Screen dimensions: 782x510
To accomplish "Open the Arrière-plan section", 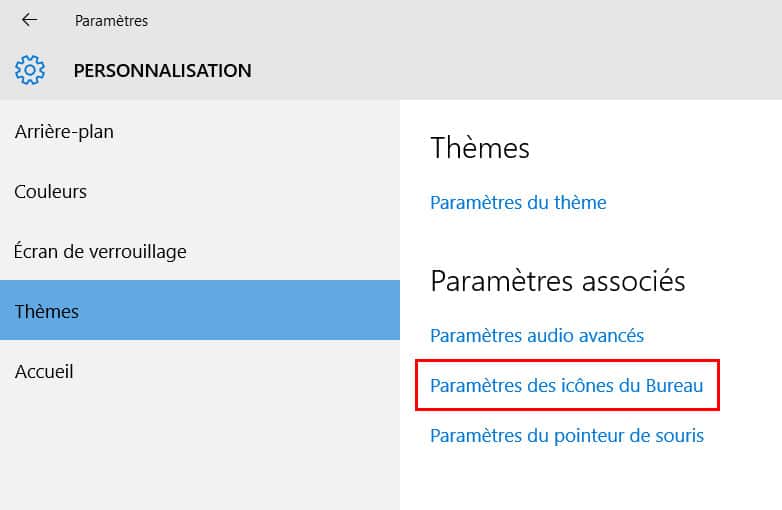I will (x=64, y=131).
